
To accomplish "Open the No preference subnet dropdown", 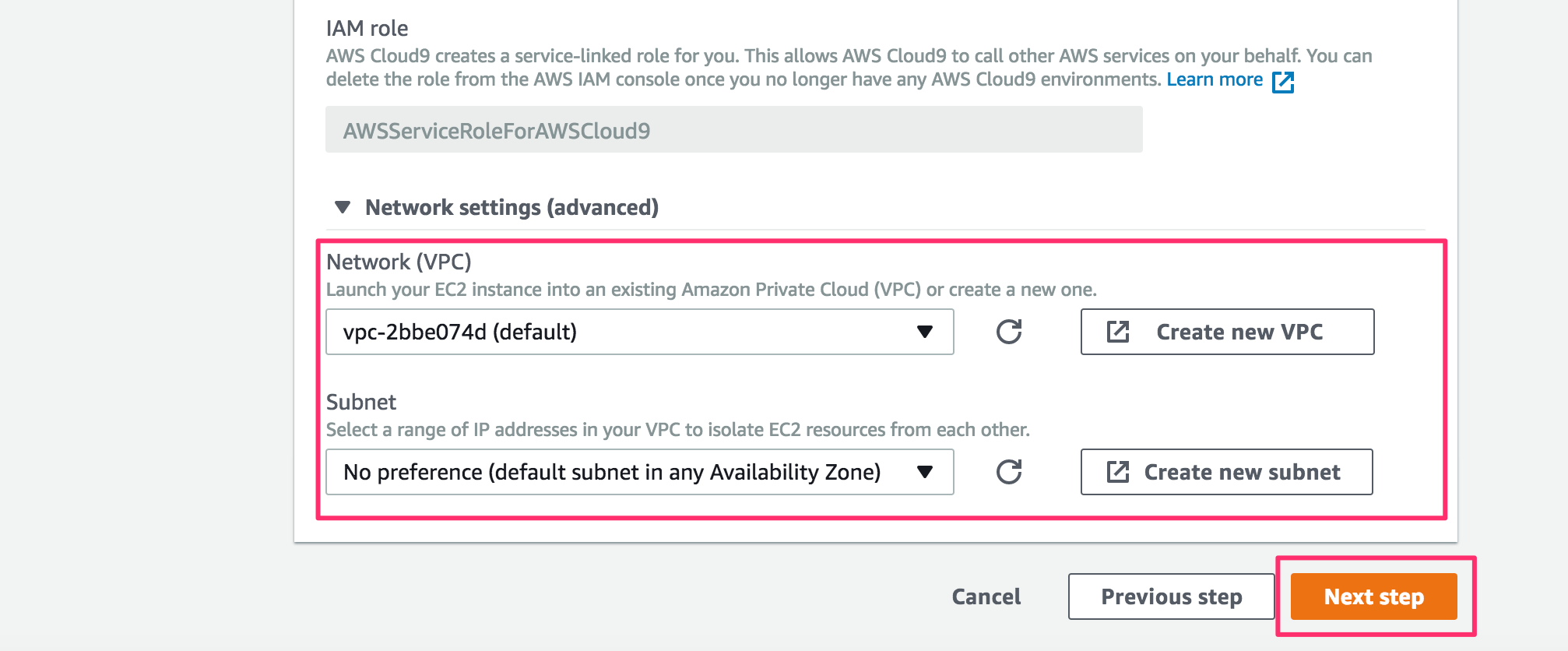I will [x=640, y=472].
